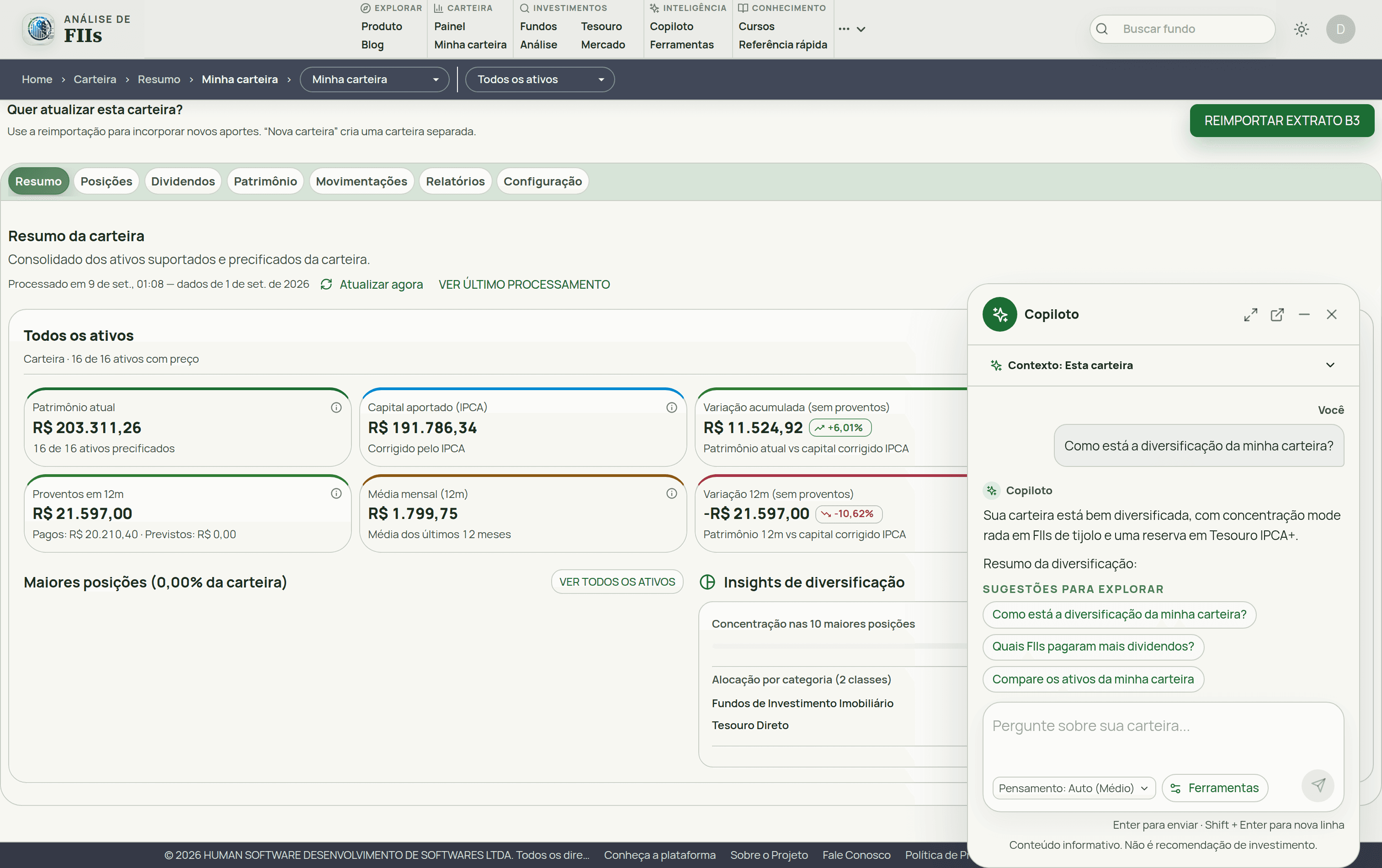Click the Atualizar agora refresh icon

[x=326, y=285]
